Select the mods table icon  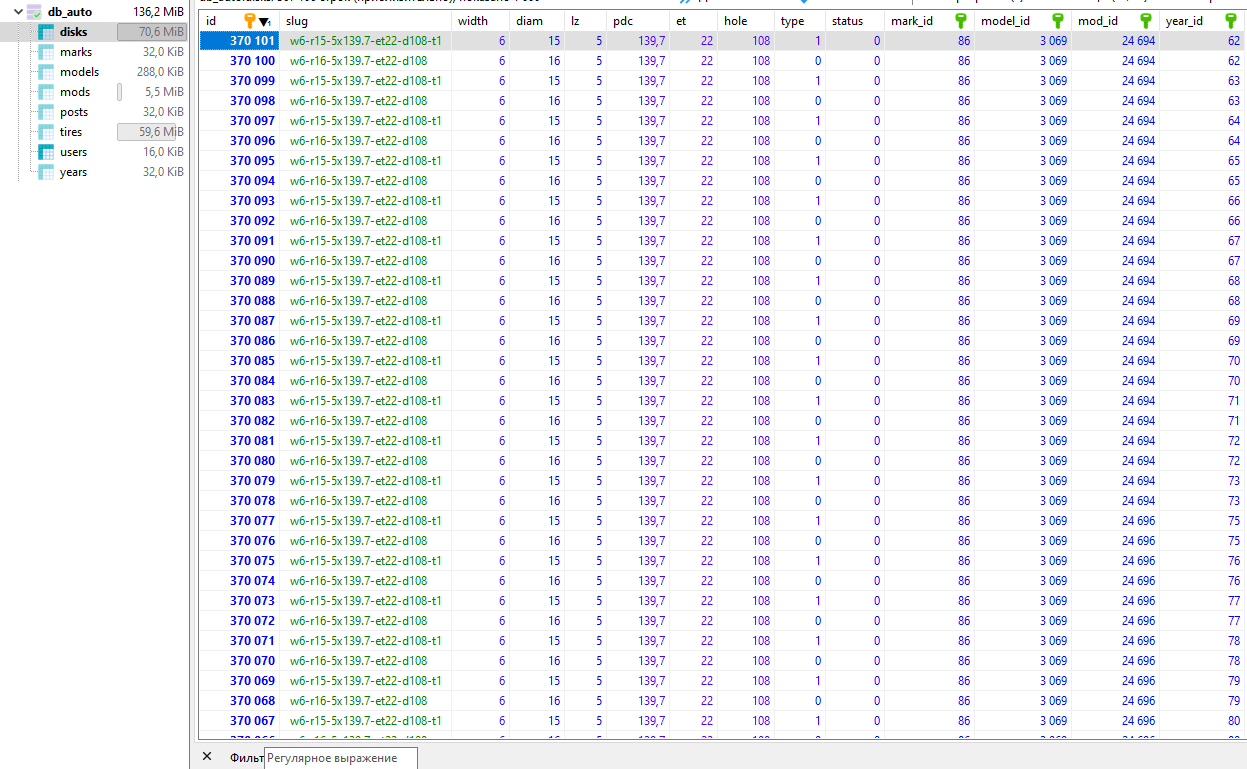(46, 92)
